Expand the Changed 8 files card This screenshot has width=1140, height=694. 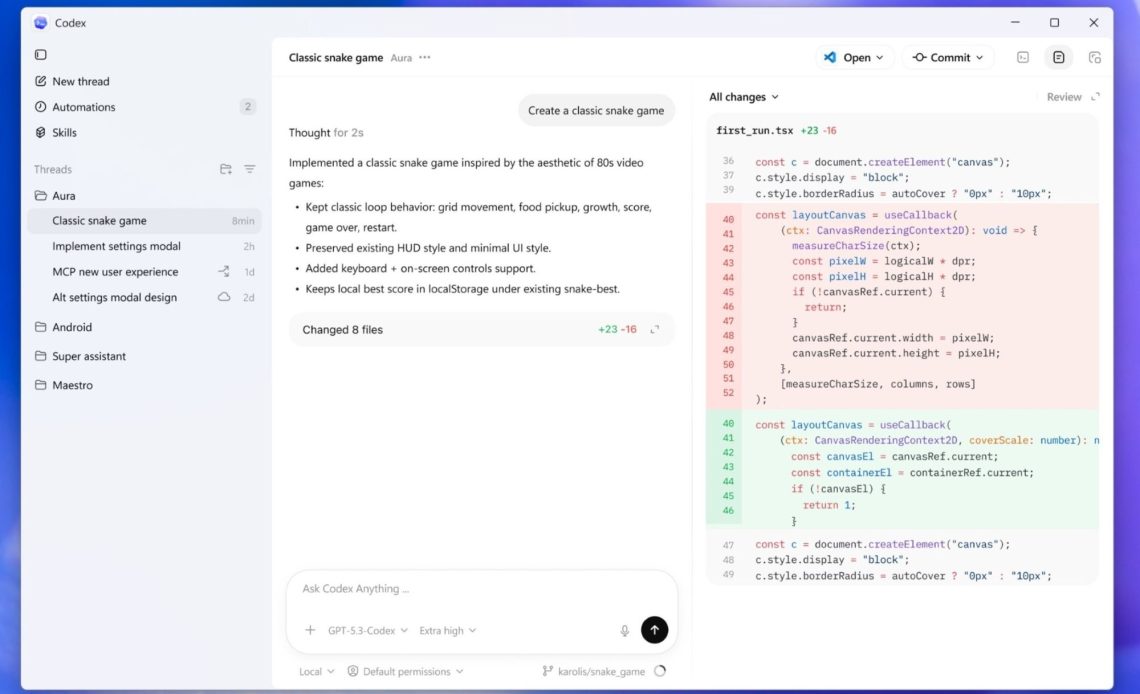(655, 330)
